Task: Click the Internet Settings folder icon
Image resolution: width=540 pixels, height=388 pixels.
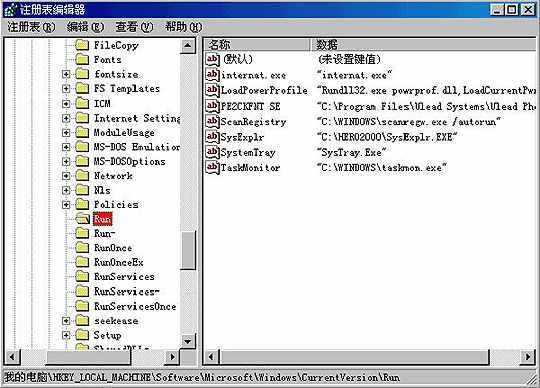Action: (x=82, y=118)
